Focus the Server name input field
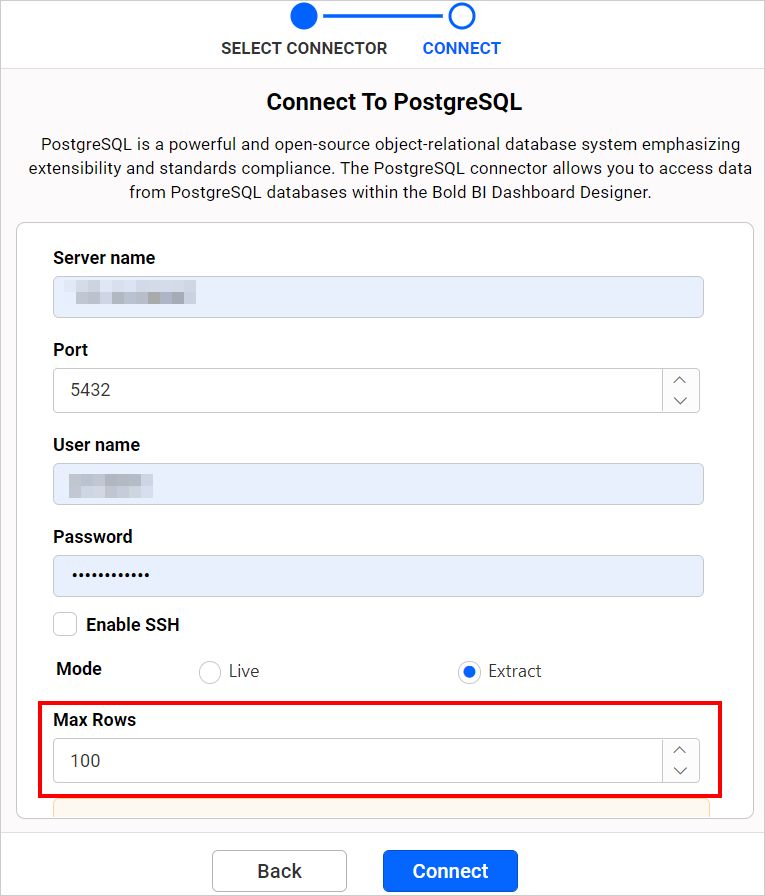The image size is (765, 896). point(378,297)
